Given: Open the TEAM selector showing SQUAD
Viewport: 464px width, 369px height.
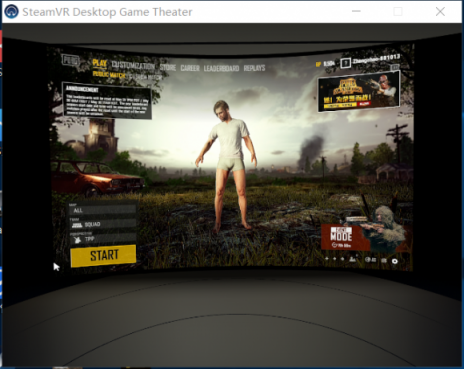Looking at the screenshot, I should [103, 224].
